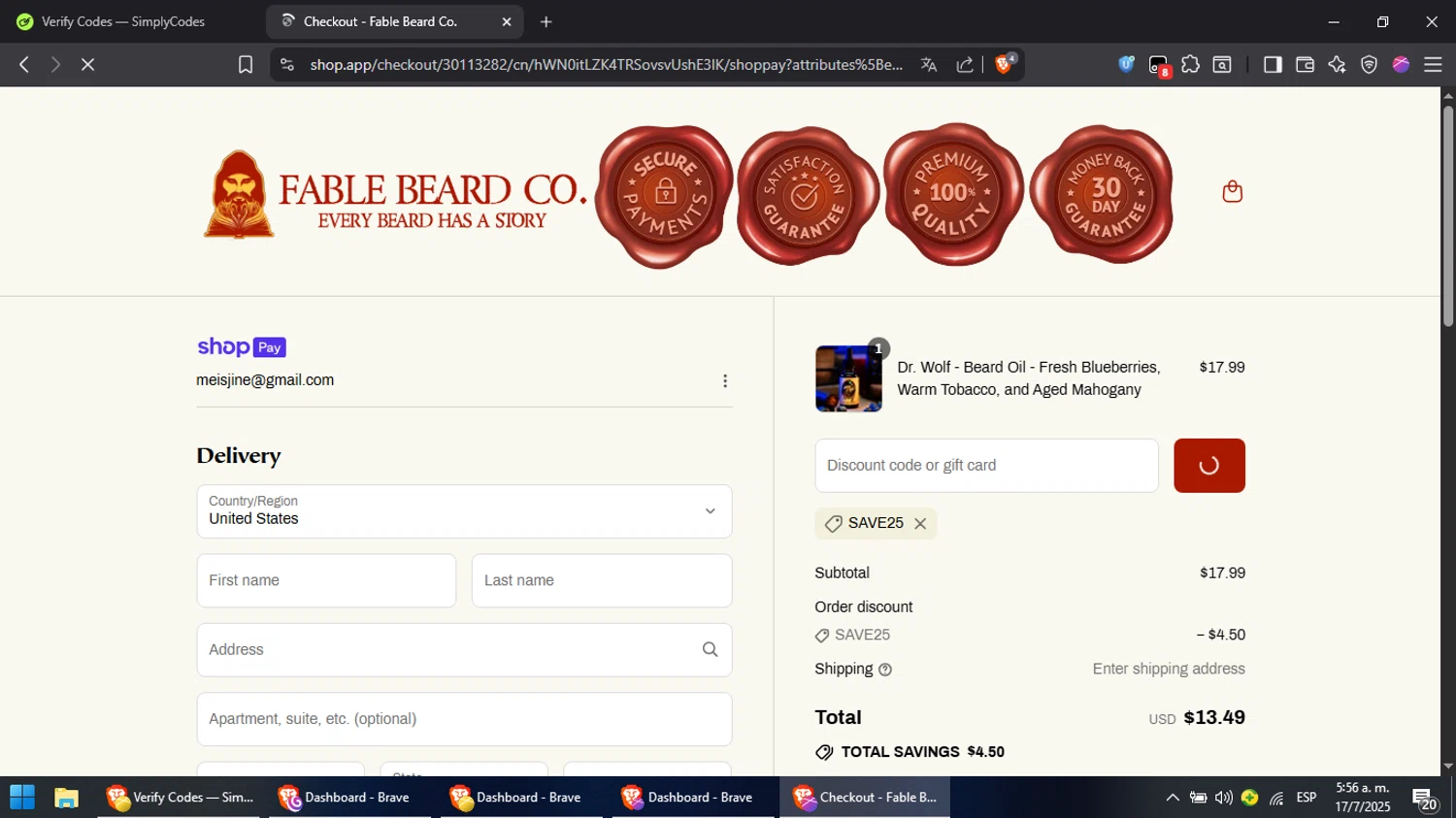Open the shipping help question mark icon
Screen dimensions: 1456x818
pos(885,670)
